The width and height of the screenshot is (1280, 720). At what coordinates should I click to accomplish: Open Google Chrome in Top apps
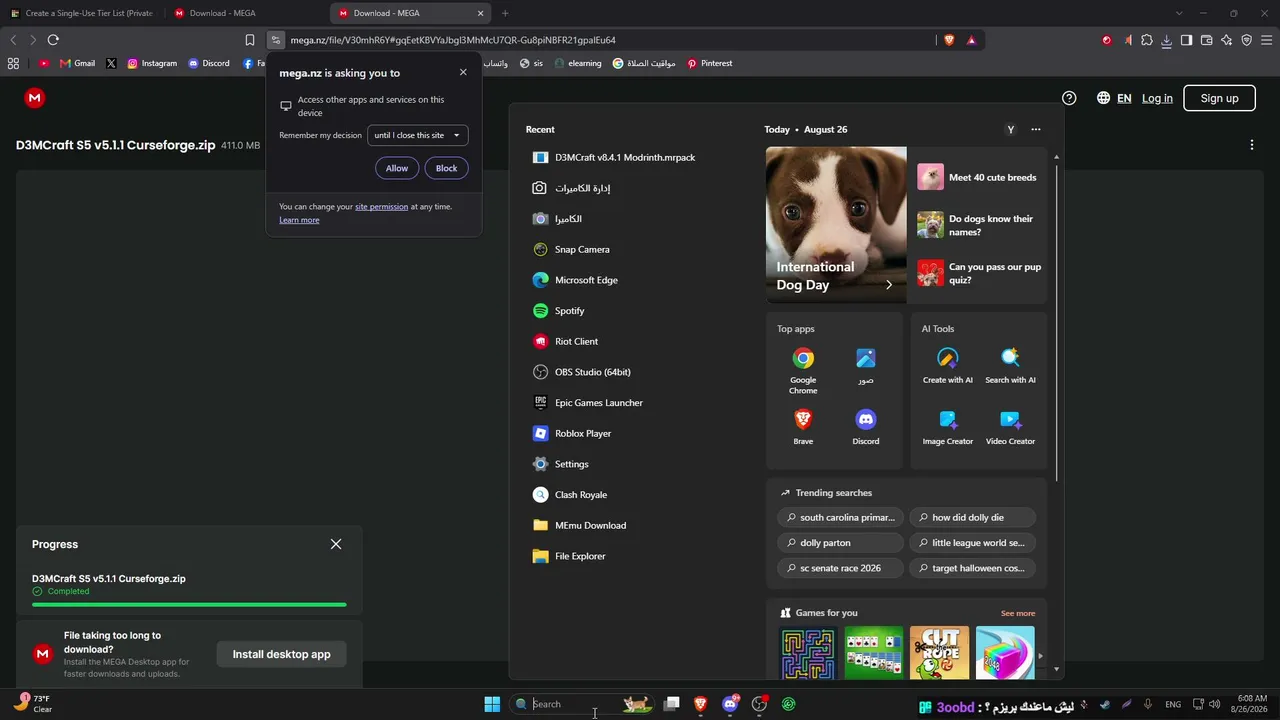point(803,370)
